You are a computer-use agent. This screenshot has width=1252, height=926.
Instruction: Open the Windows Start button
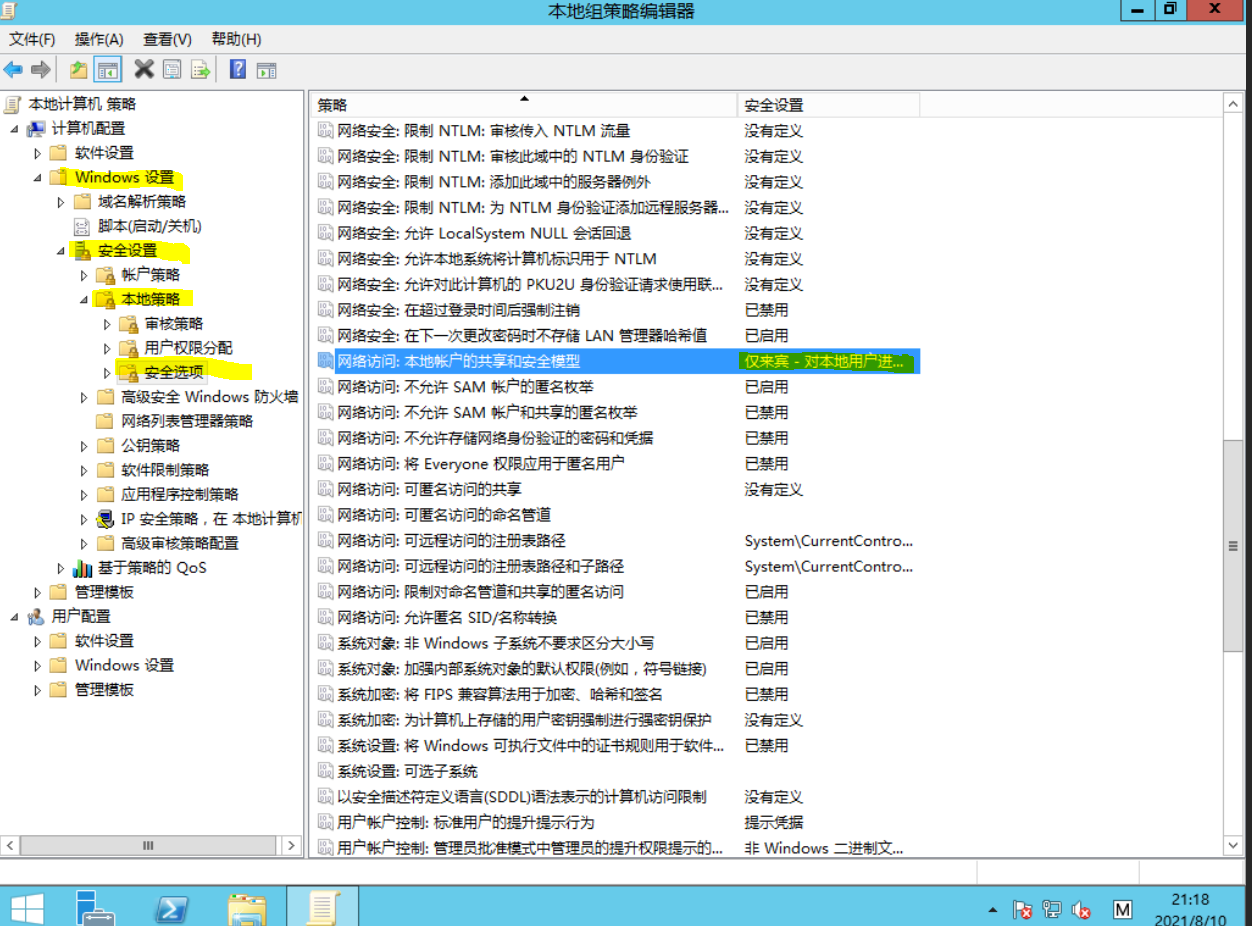coord(27,908)
